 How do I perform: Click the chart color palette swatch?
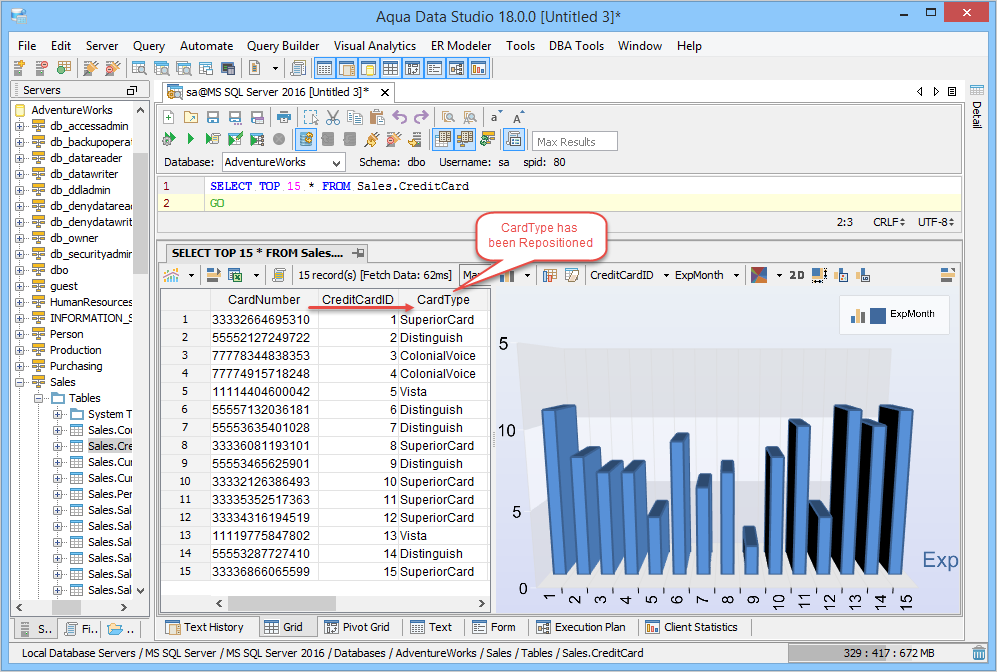tap(758, 275)
